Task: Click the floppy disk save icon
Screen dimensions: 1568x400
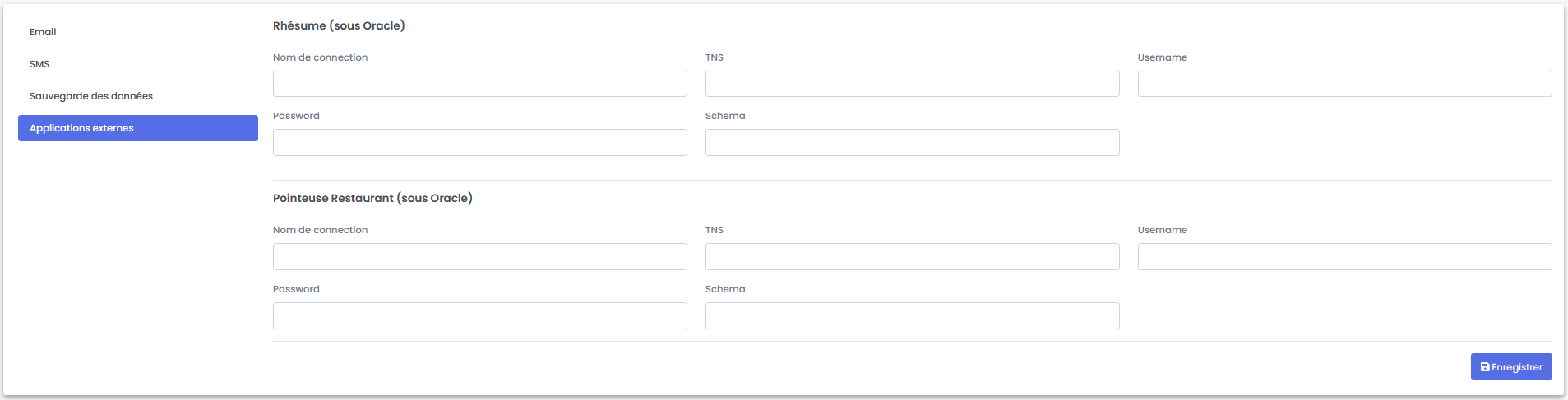Action: (1485, 367)
